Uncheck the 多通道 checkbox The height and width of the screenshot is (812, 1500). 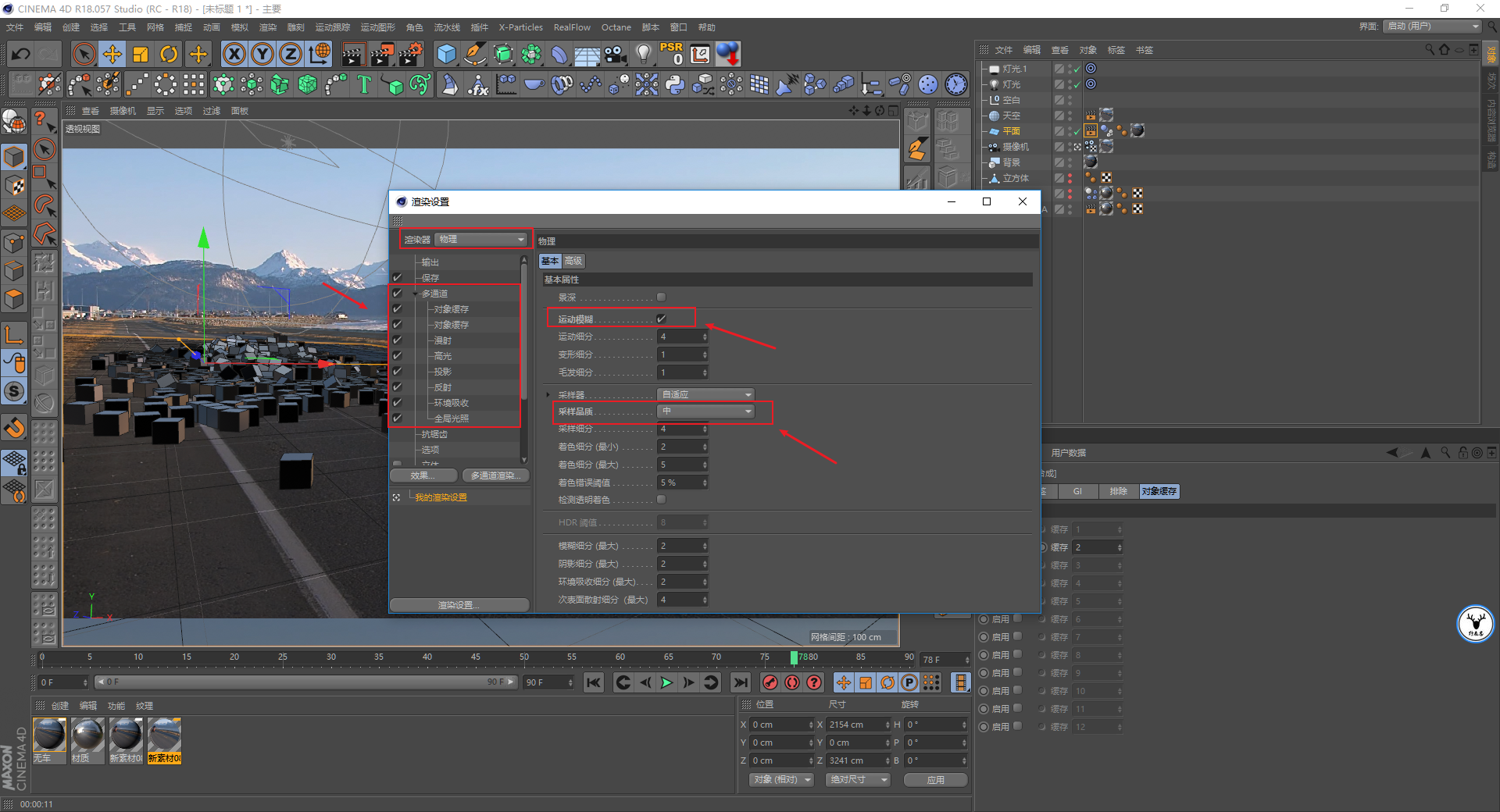pos(397,294)
